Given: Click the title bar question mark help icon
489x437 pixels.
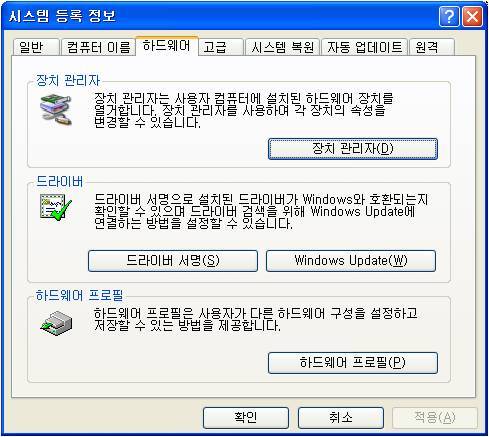Looking at the screenshot, I should click(x=449, y=16).
